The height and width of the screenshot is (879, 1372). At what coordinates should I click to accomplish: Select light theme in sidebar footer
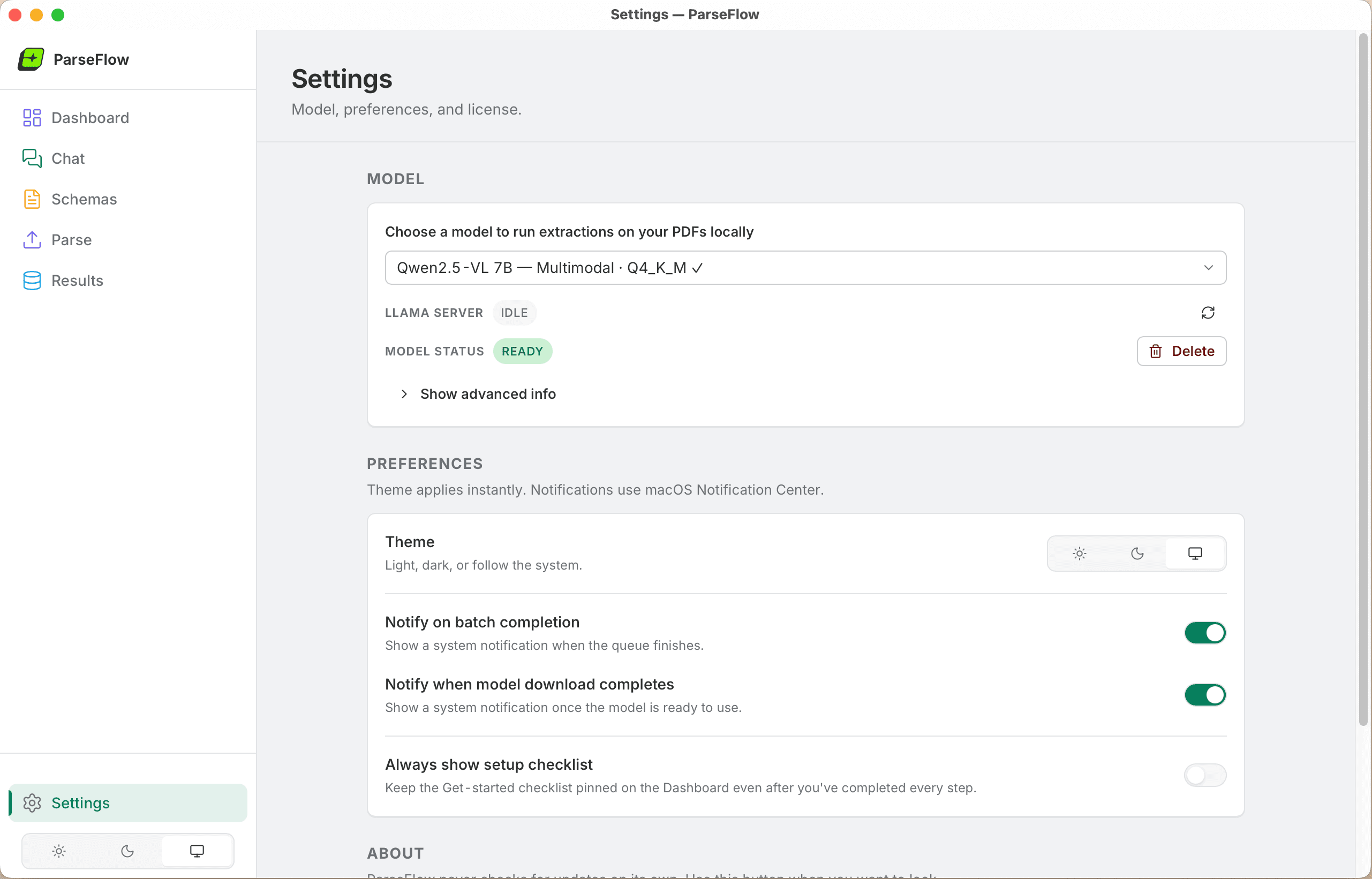(59, 851)
